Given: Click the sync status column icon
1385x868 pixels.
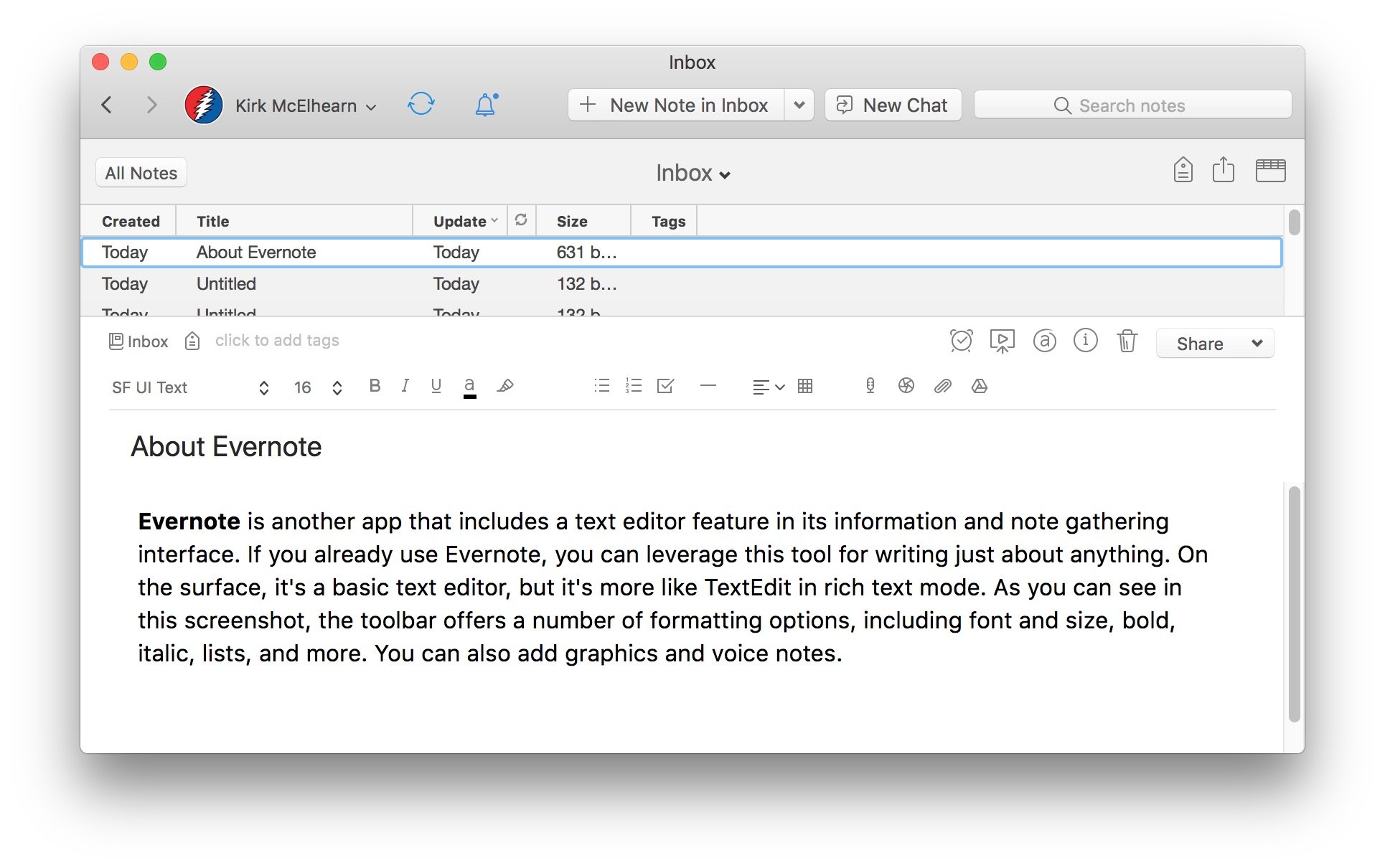Looking at the screenshot, I should click(x=521, y=220).
